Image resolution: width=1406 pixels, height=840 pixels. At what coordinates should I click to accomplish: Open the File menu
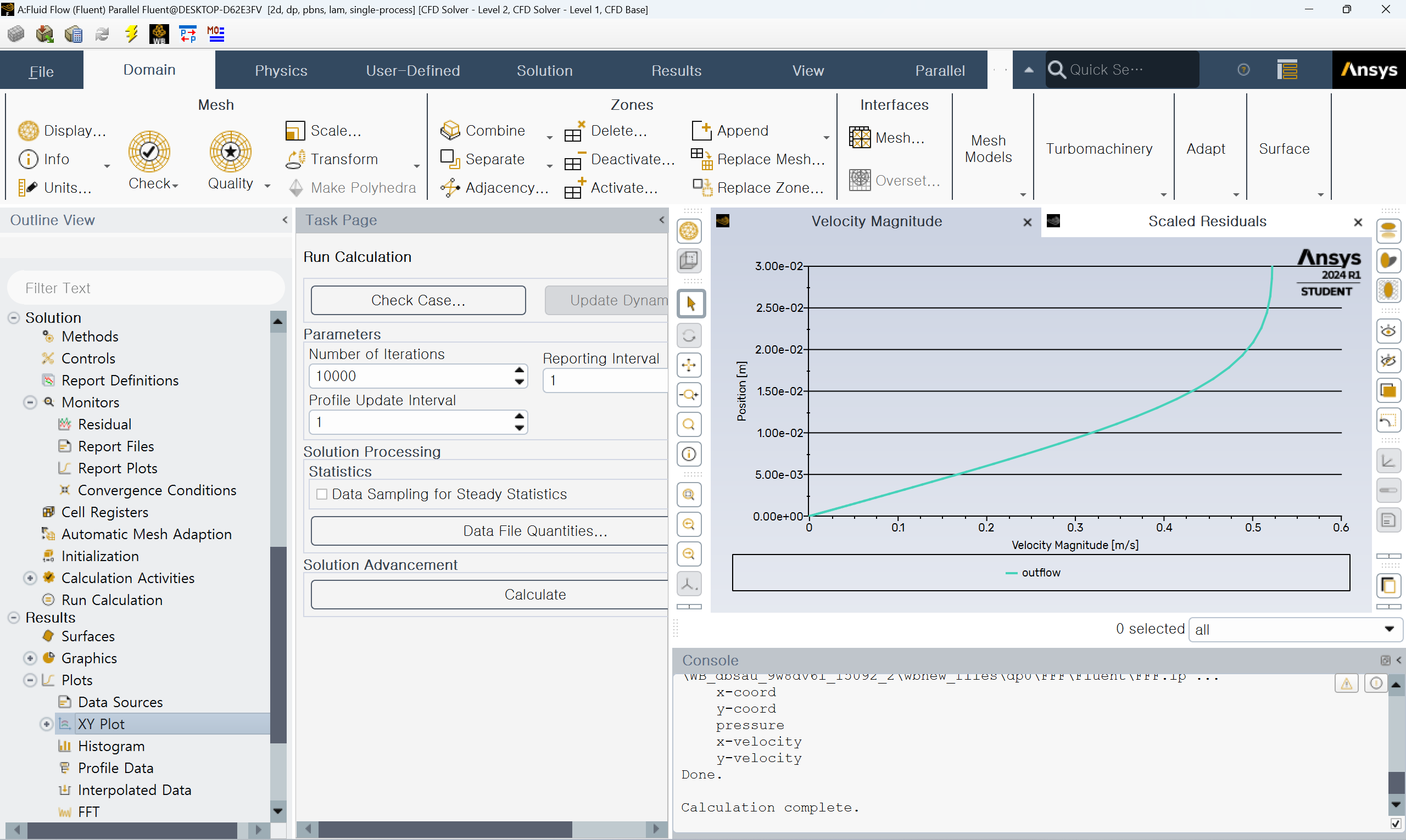[41, 71]
